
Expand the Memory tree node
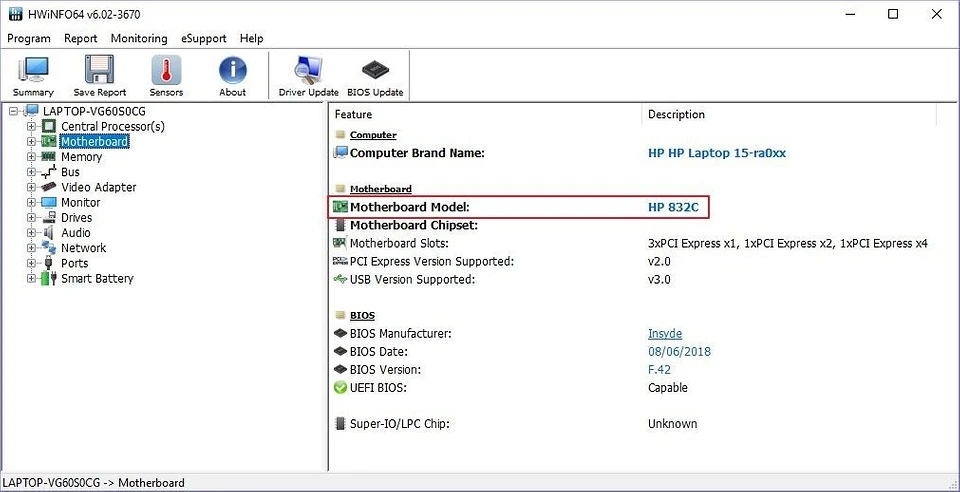coord(32,157)
